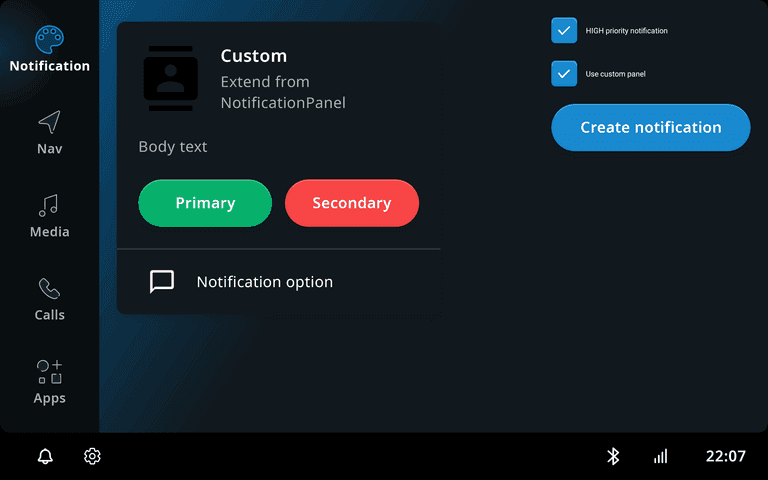This screenshot has height=480, width=768.
Task: Select the Notification option text row
Action: pos(265,282)
